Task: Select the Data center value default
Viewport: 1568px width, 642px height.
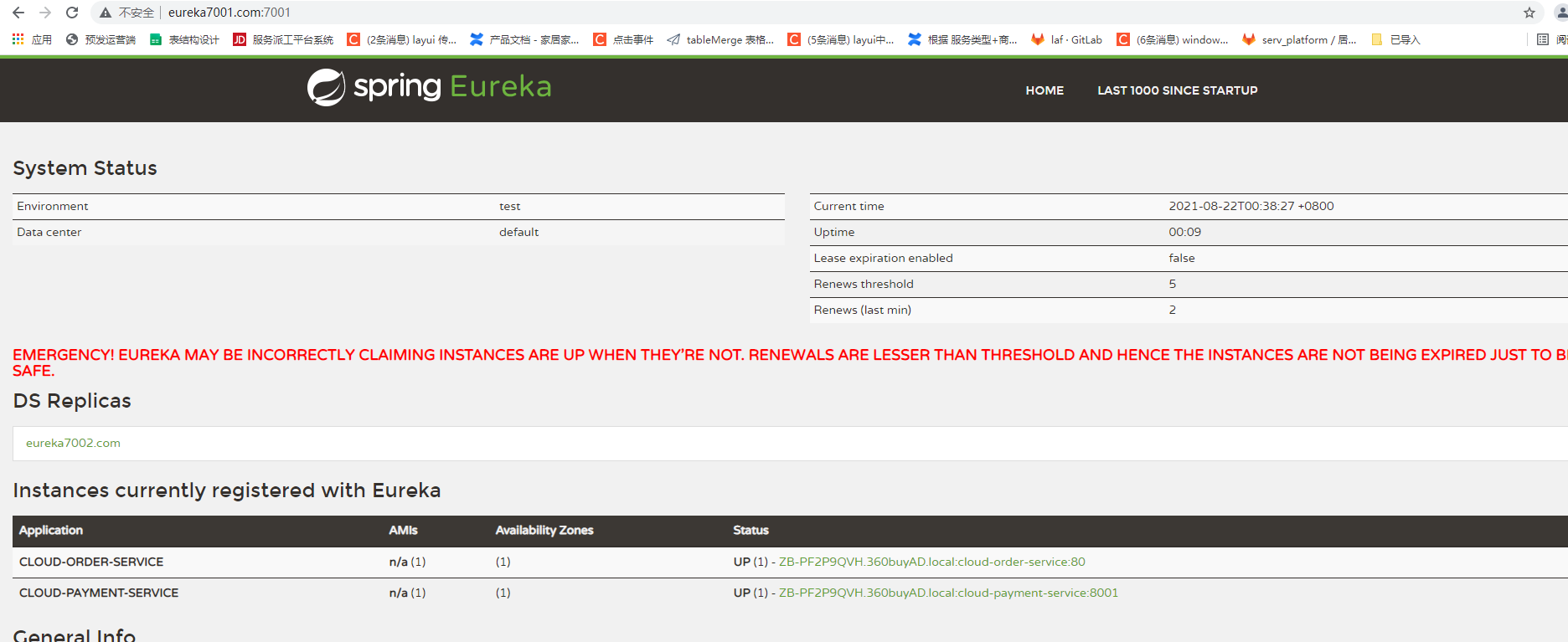Action: point(518,232)
